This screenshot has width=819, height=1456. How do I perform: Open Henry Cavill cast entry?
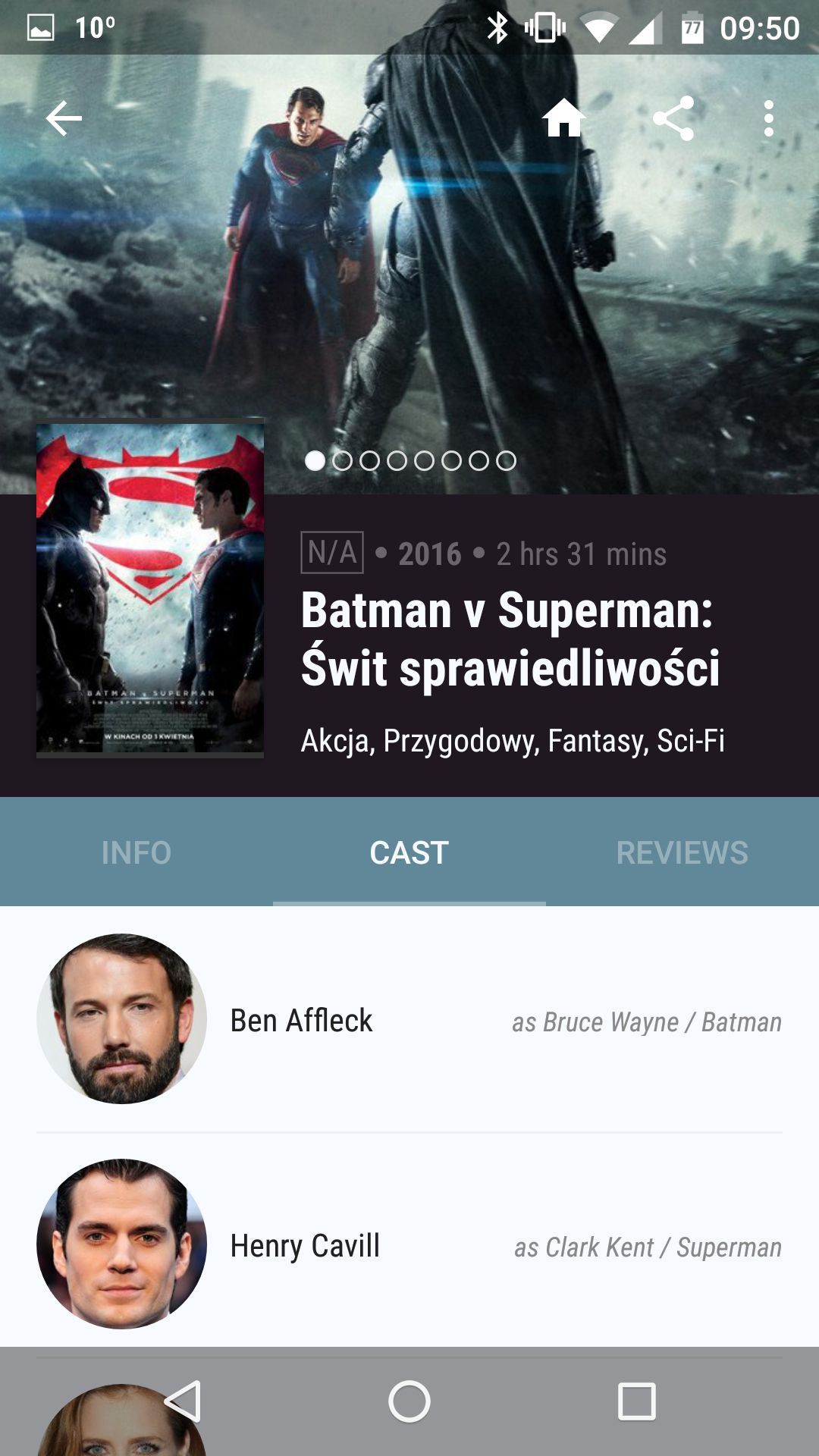click(x=409, y=1245)
